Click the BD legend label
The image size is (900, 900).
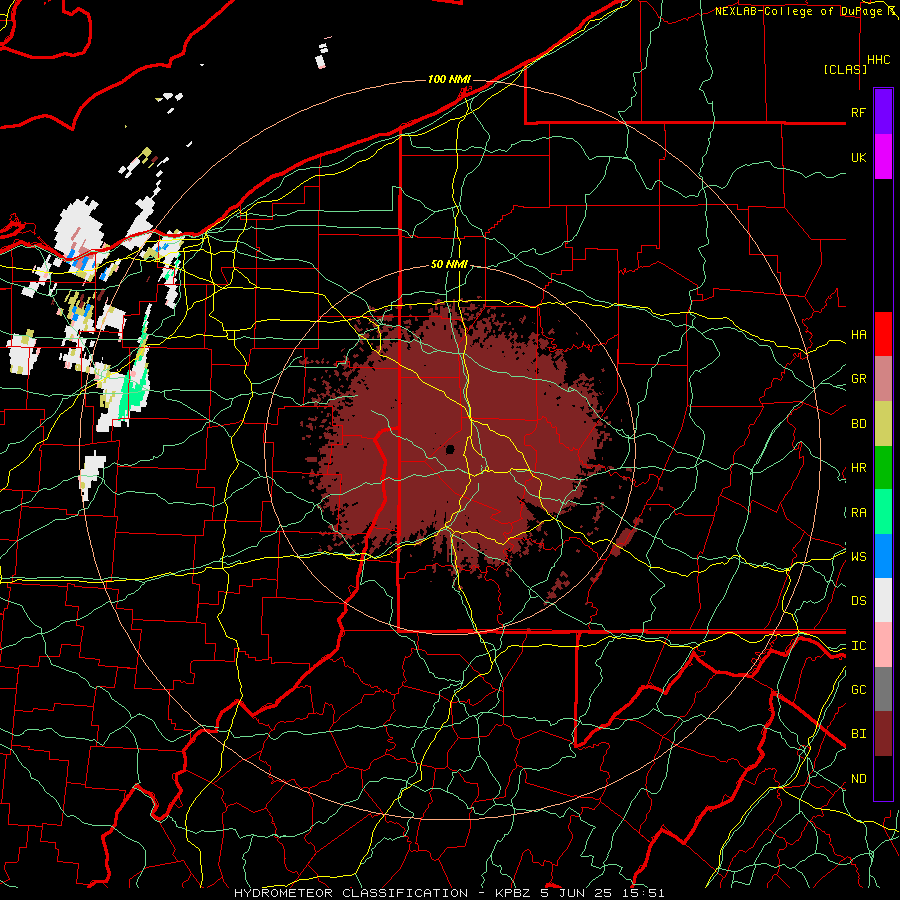coord(858,424)
